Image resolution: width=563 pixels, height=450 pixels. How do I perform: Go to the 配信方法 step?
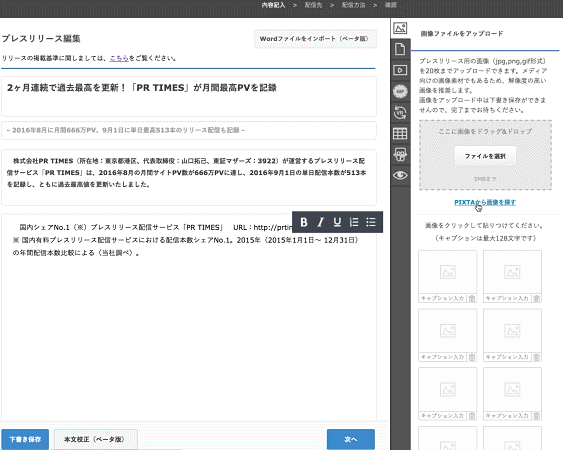(354, 5)
